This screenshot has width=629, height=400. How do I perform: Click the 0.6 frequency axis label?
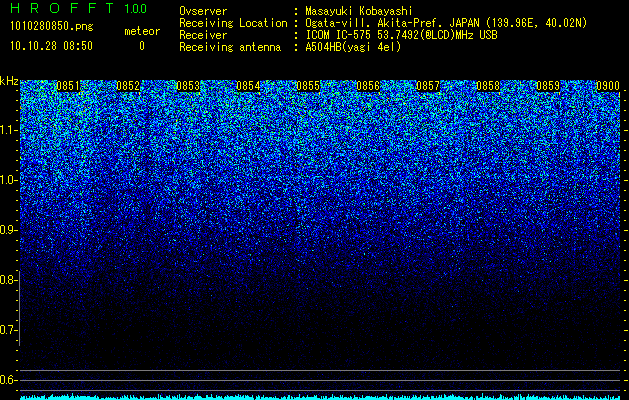point(8,380)
